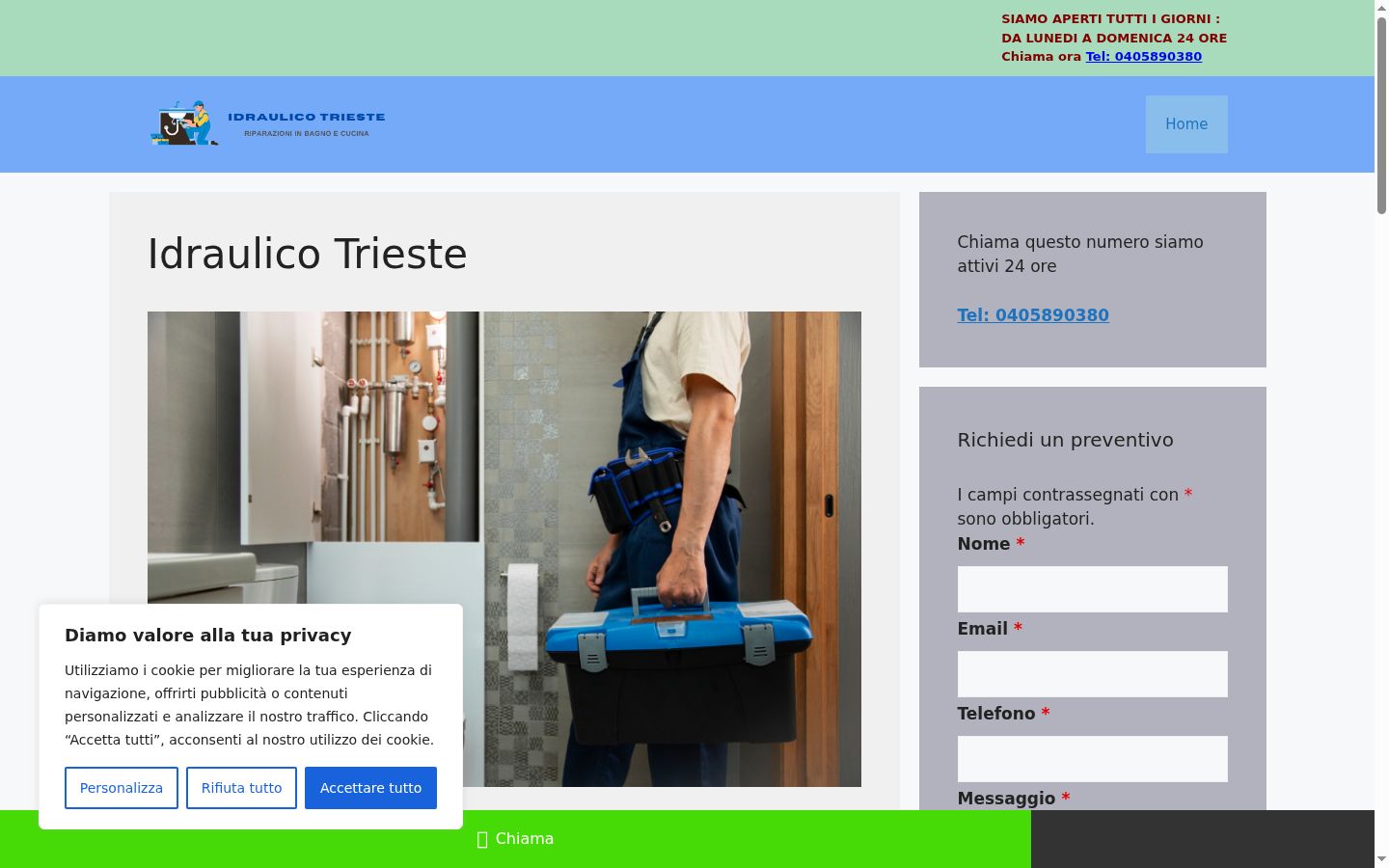Click the page vertical scrollbar thumb
Screen dimensions: 1389x868
click(x=1381, y=116)
